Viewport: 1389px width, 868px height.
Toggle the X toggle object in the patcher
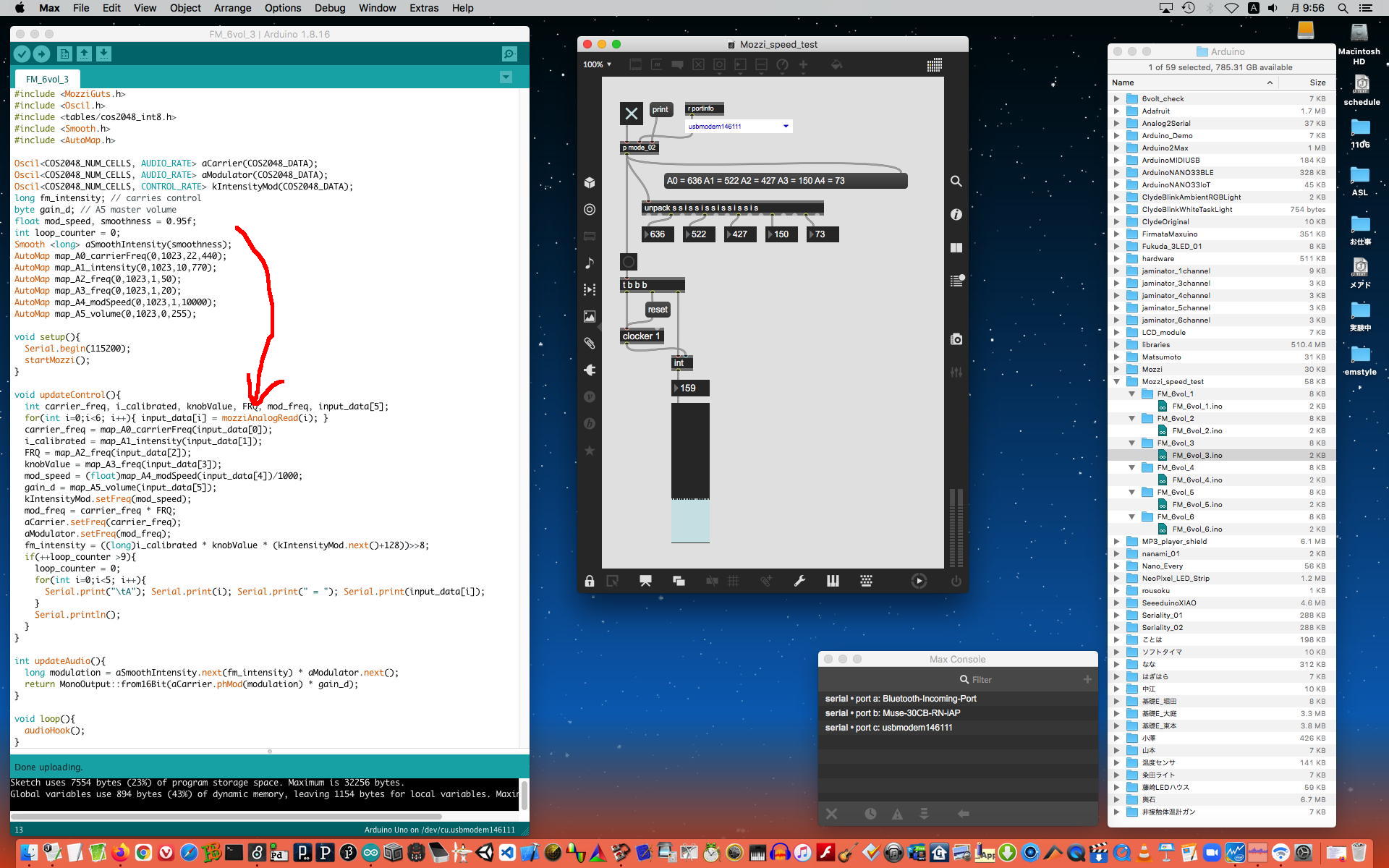pos(631,114)
